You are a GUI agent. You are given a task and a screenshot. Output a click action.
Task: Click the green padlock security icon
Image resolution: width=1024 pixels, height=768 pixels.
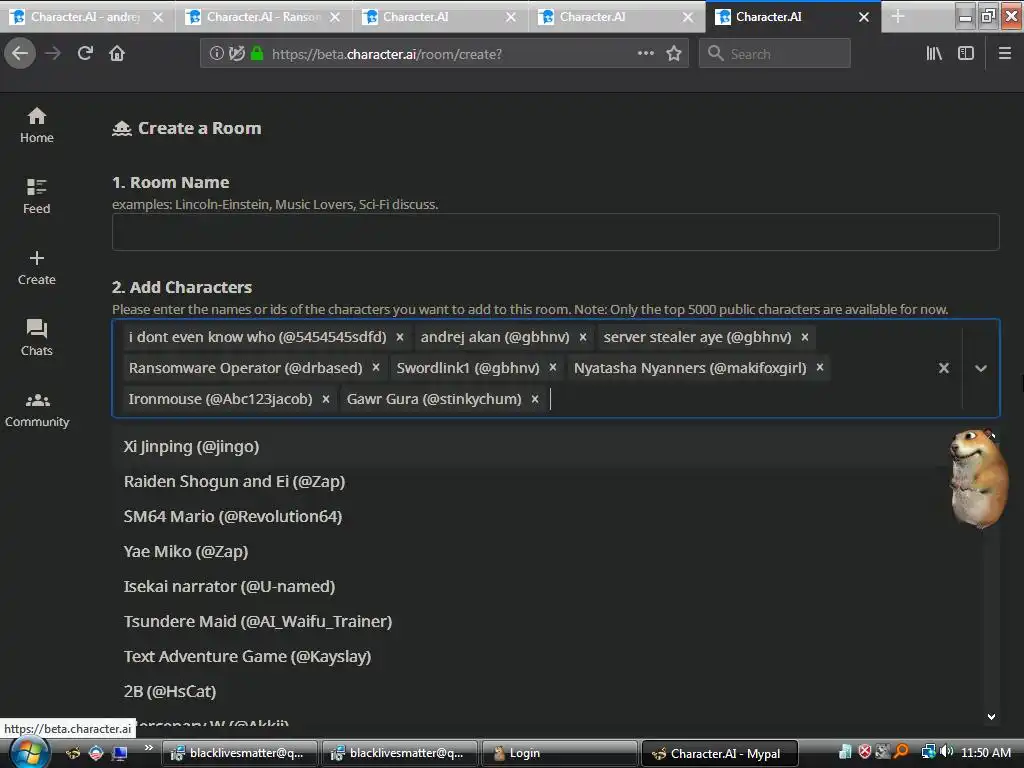pyautogui.click(x=257, y=54)
